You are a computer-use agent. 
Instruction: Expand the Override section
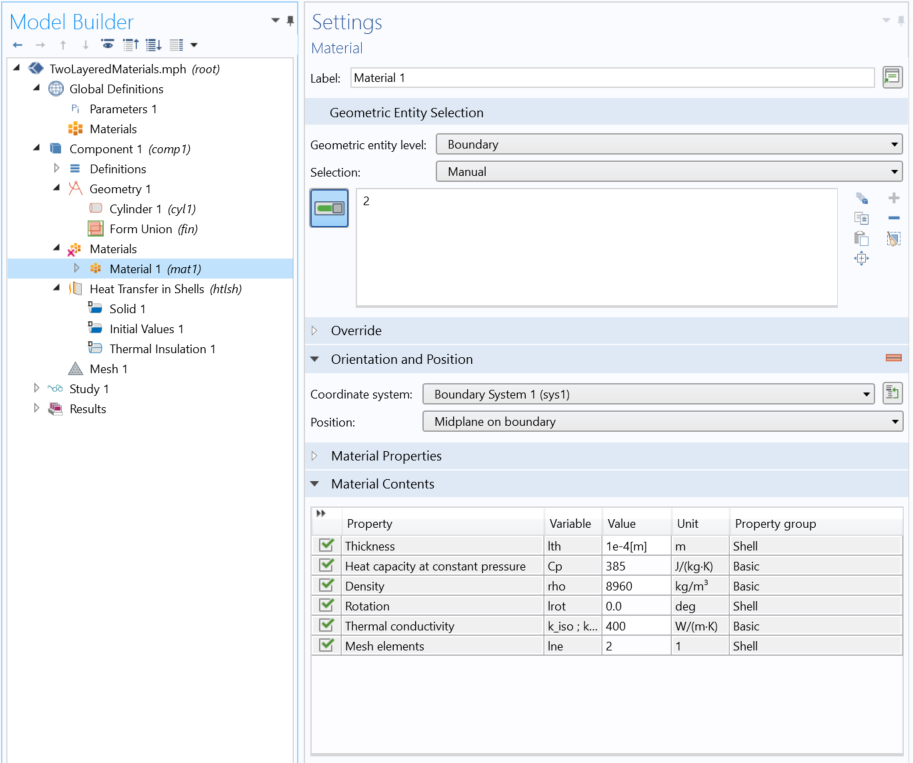(x=356, y=331)
